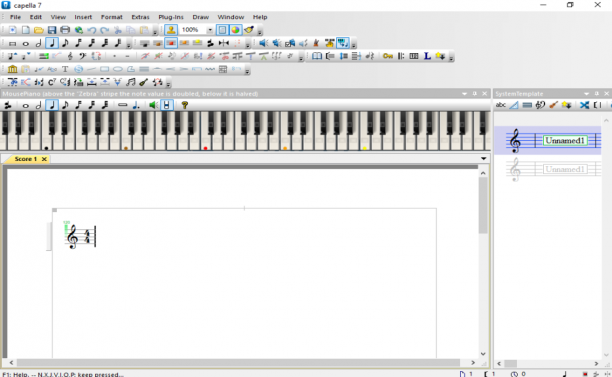Select sixteenth note value in main toolbar
This screenshot has height=377, width=612.
coord(78,43)
